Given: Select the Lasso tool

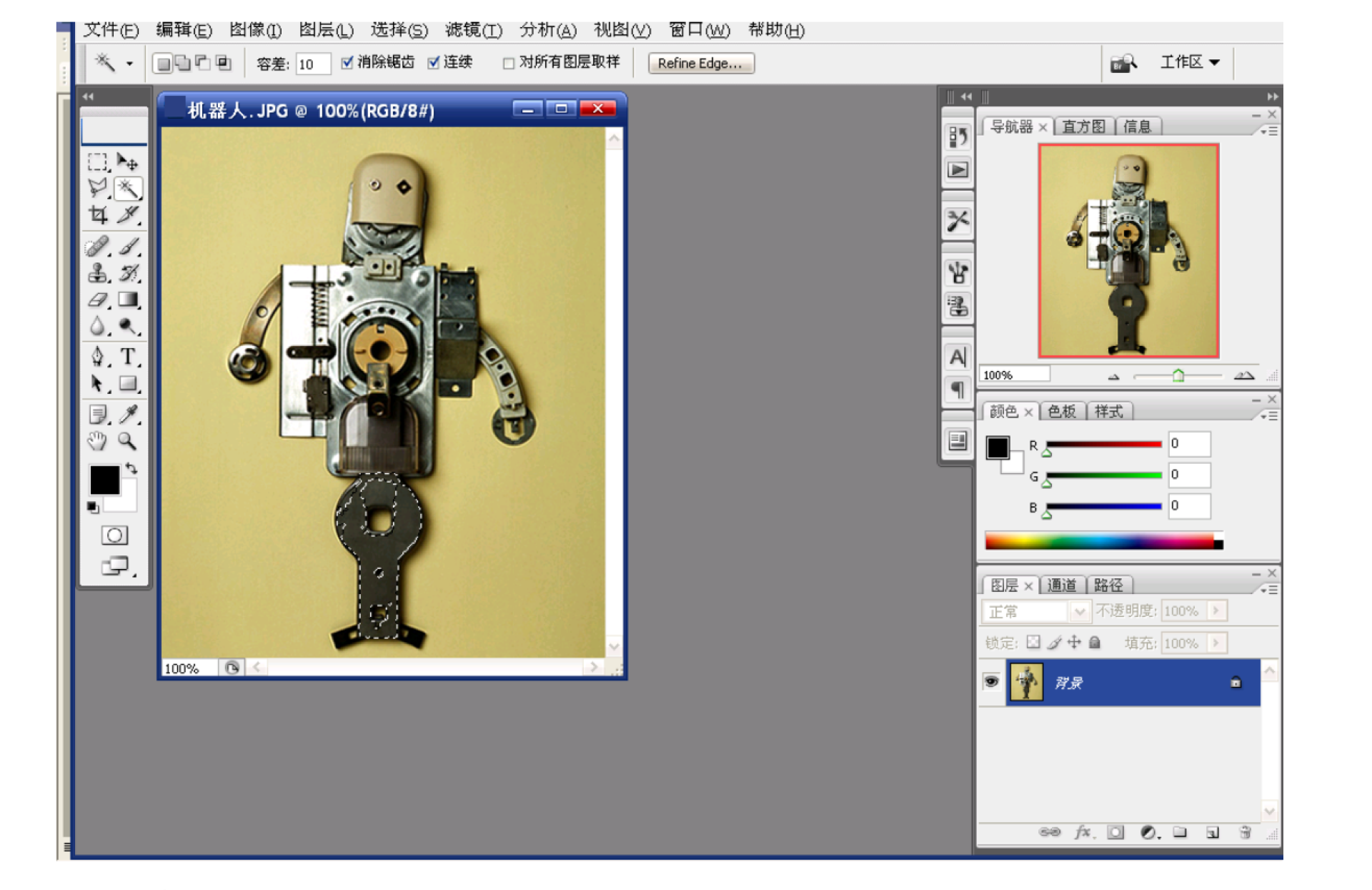Looking at the screenshot, I should point(97,188).
